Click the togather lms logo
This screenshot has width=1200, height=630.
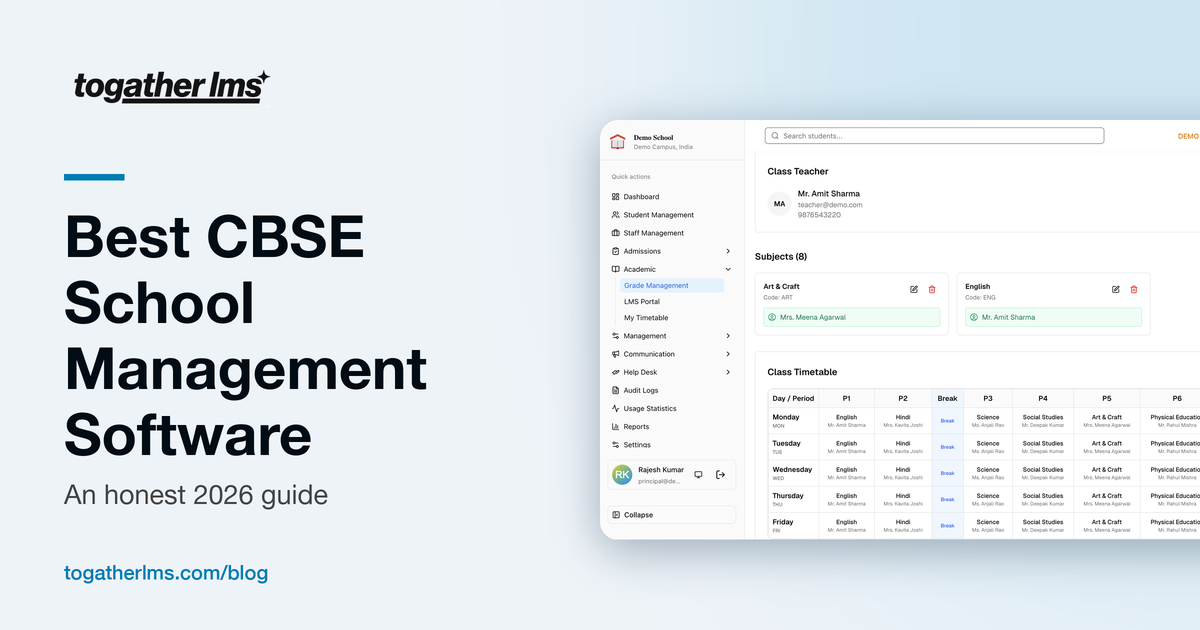coord(171,87)
